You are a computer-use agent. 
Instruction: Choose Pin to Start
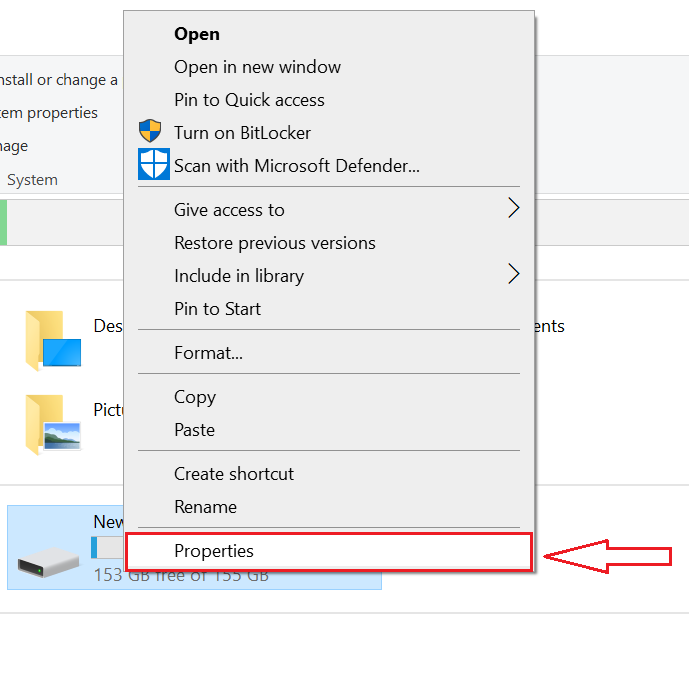point(329,309)
